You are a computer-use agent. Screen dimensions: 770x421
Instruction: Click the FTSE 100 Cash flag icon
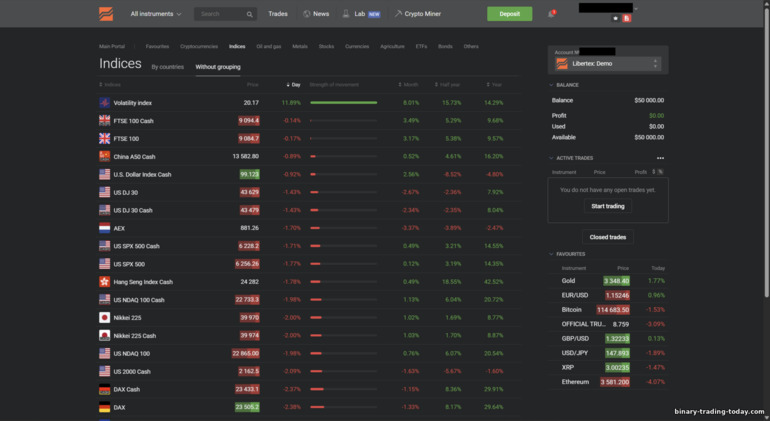click(105, 120)
